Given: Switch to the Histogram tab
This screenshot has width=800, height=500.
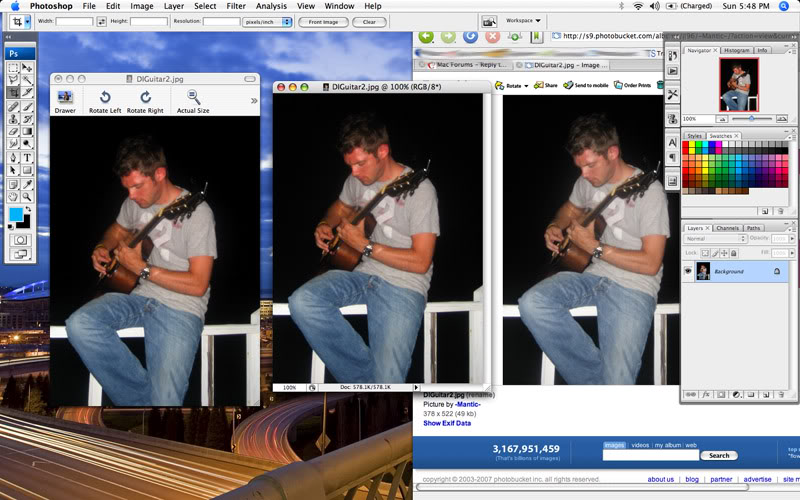Looking at the screenshot, I should coord(736,51).
